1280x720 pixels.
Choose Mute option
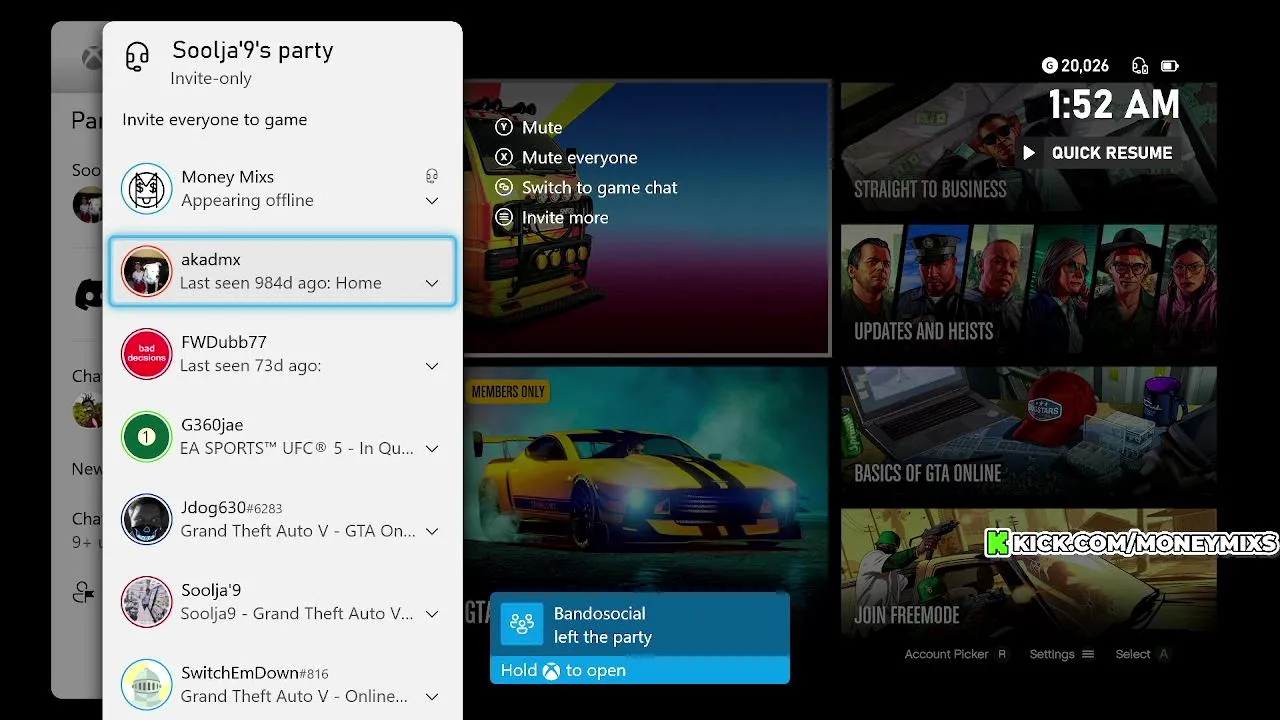tap(542, 128)
